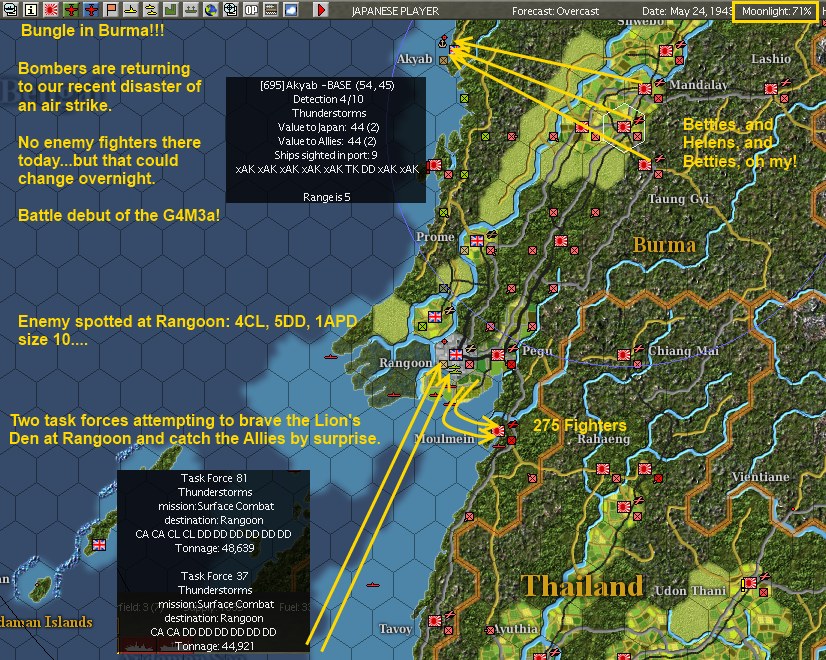Select the Japanese base icon at Lashio
The height and width of the screenshot is (660, 826).
click(x=771, y=88)
